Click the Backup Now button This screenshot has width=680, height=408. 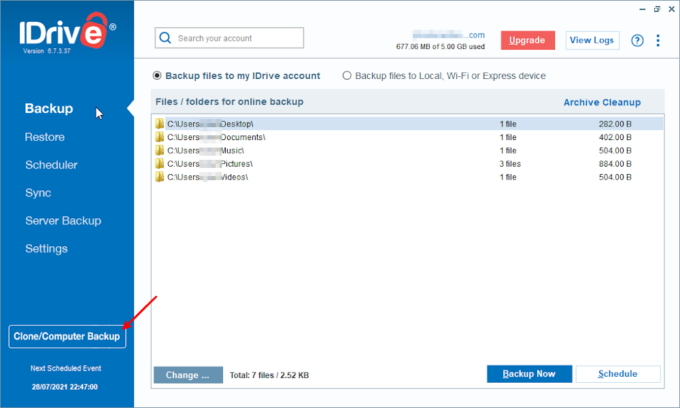[529, 374]
